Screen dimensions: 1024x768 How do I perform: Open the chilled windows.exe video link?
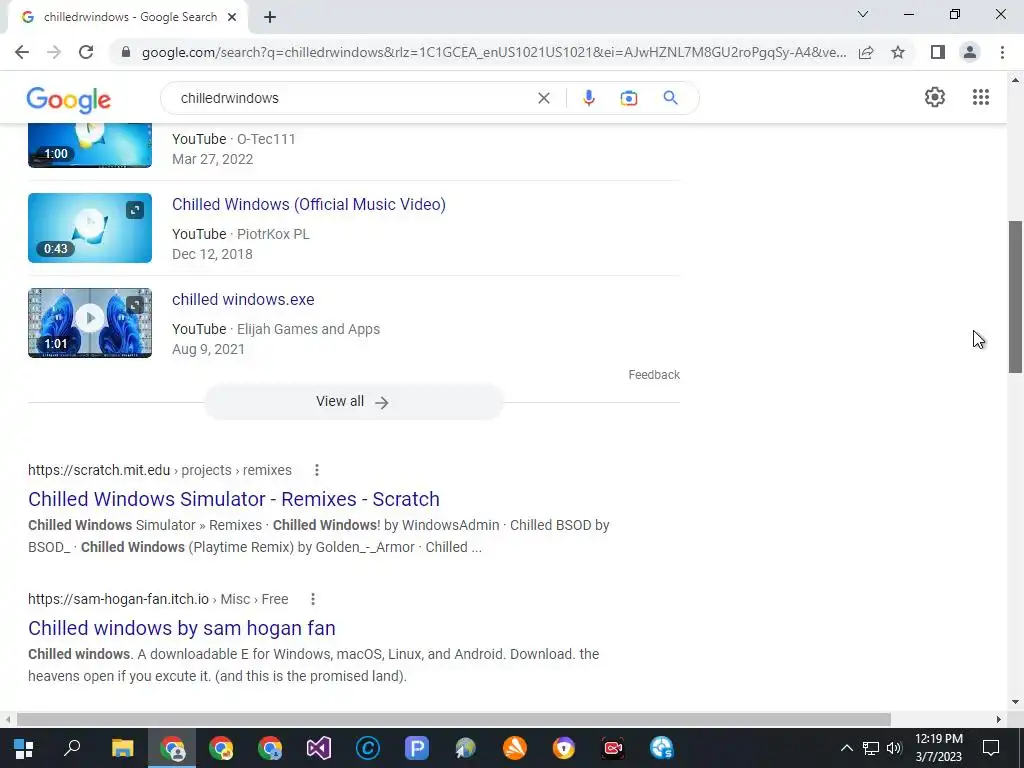pyautogui.click(x=243, y=299)
